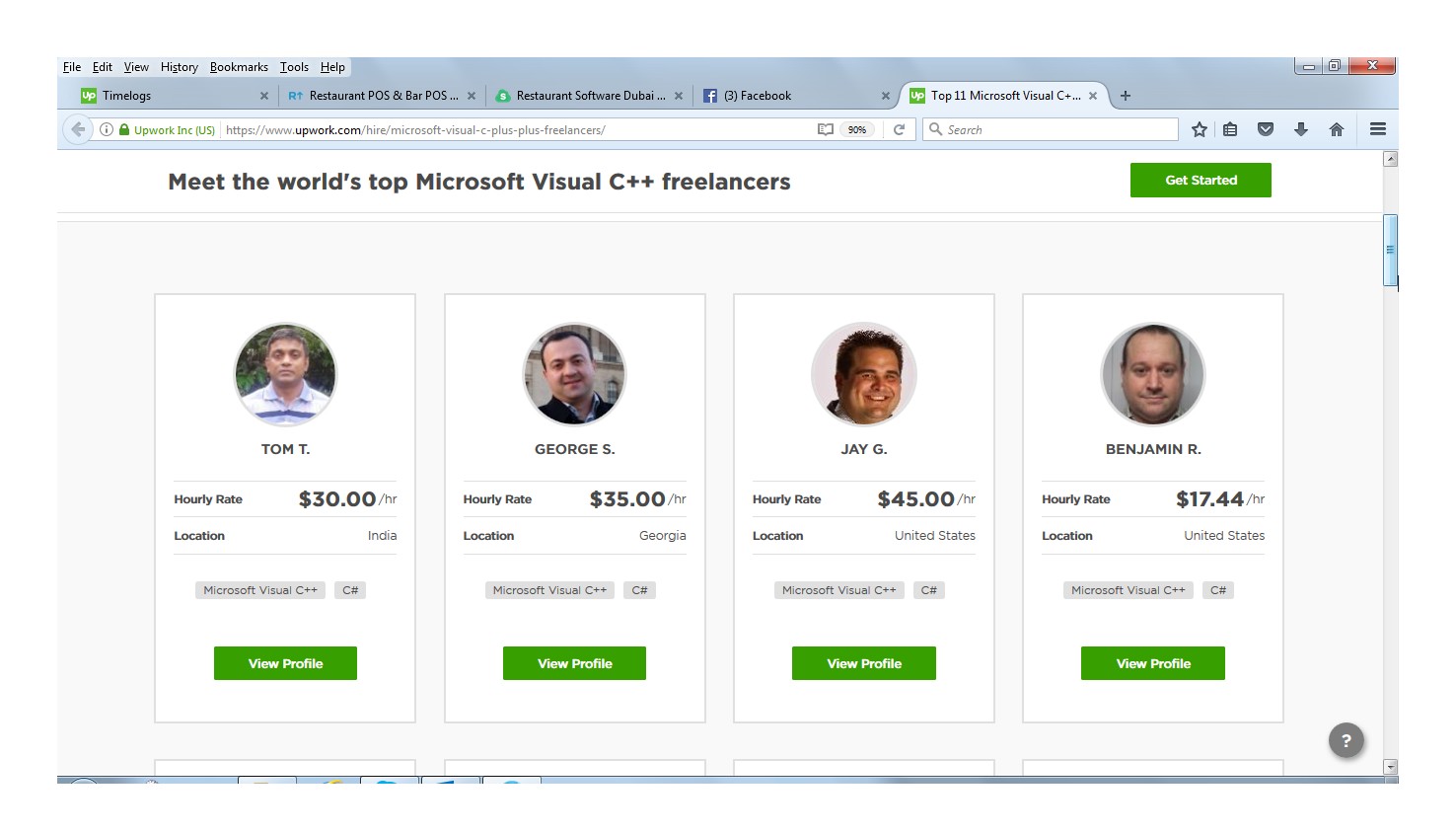Click the search magnifier icon
This screenshot has width=1456, height=833.
(x=935, y=129)
